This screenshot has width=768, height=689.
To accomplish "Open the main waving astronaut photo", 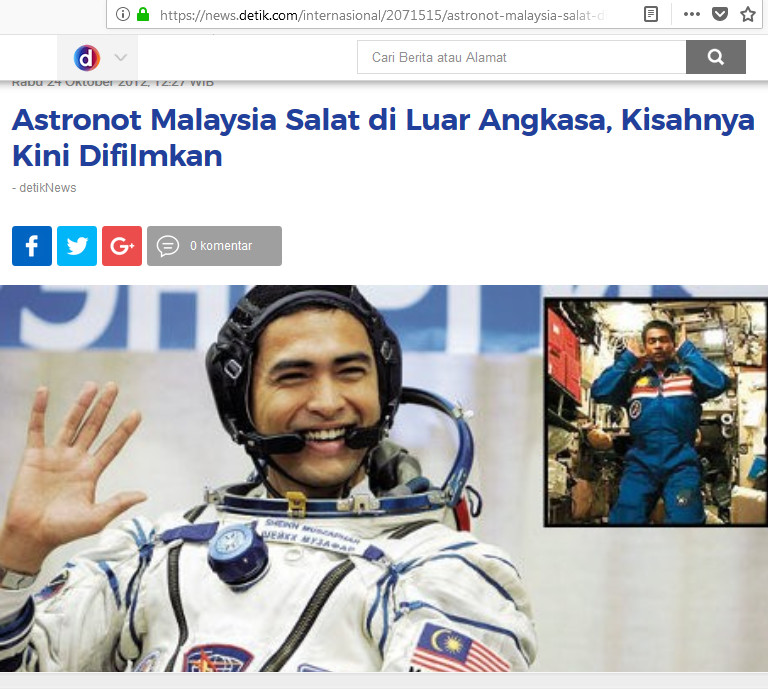I will click(x=272, y=478).
